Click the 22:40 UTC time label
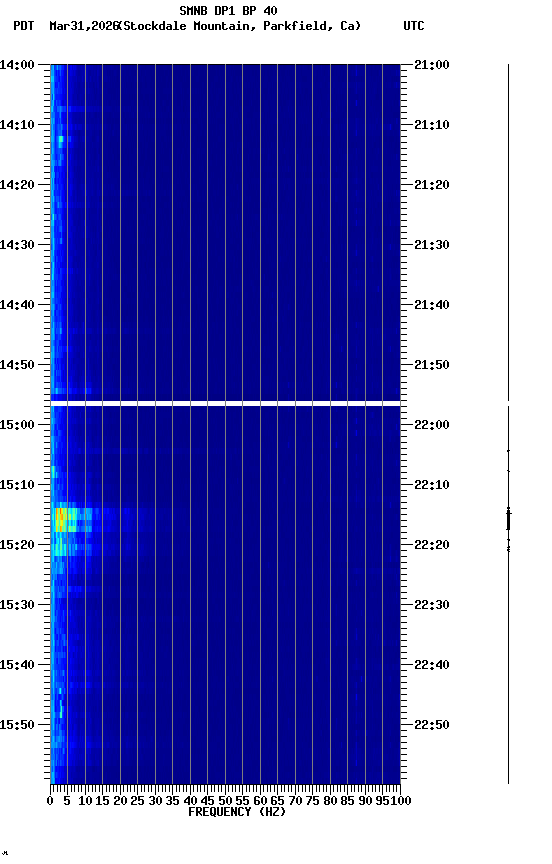This screenshot has width=552, height=864. 432,665
